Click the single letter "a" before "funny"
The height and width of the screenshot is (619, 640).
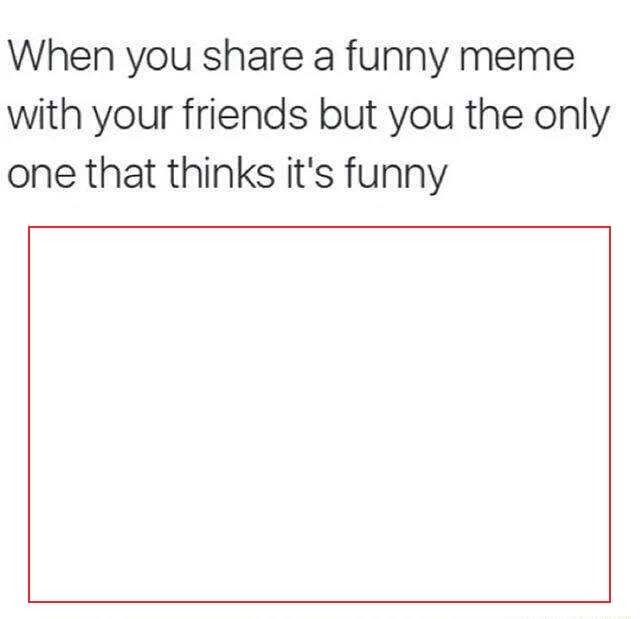[324, 58]
